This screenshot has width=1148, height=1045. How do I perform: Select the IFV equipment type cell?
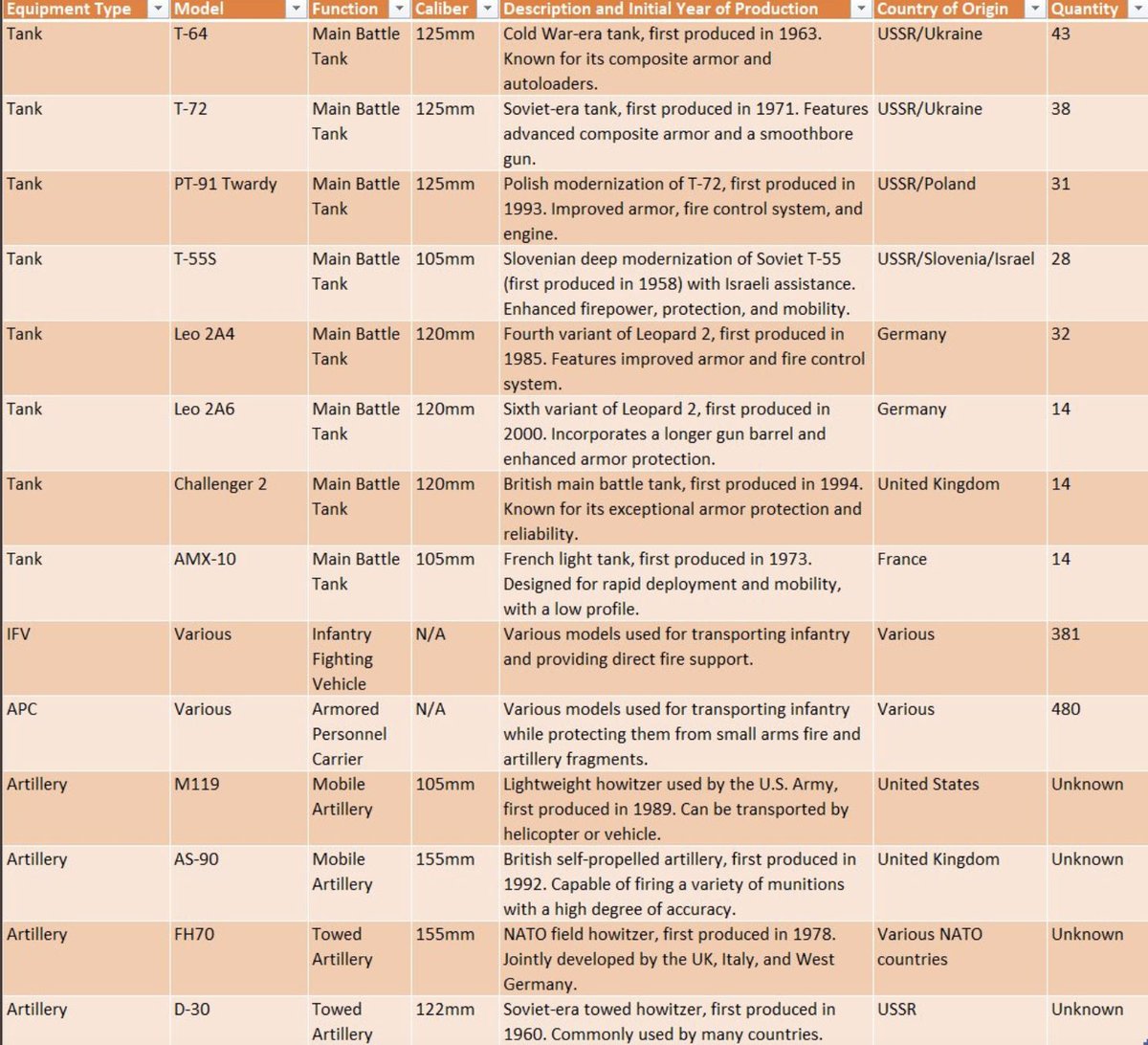[x=85, y=658]
